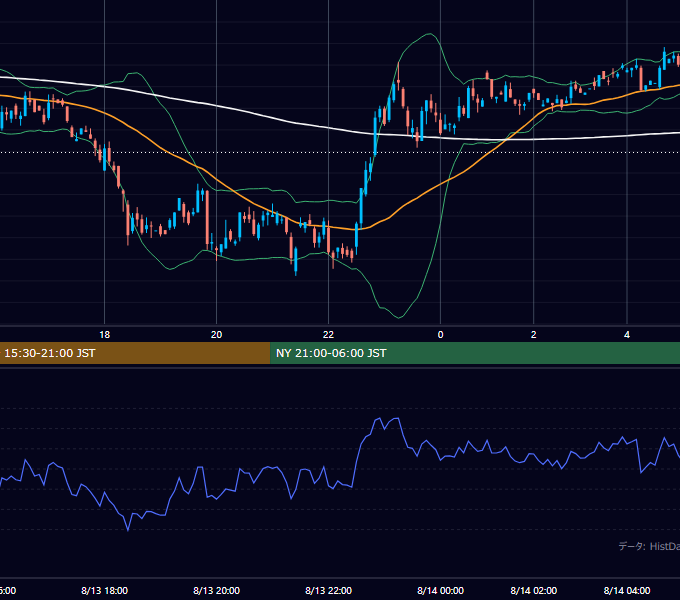Click the 15:30-21:00 JST orange session band
The image size is (680, 600).
pos(135,353)
